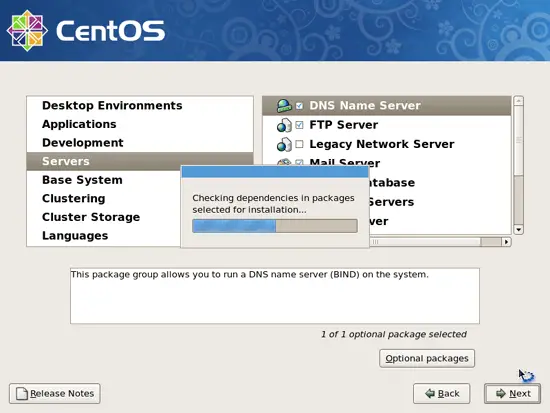Click the package group description text box
Screen dimensions: 550x413
275,296
